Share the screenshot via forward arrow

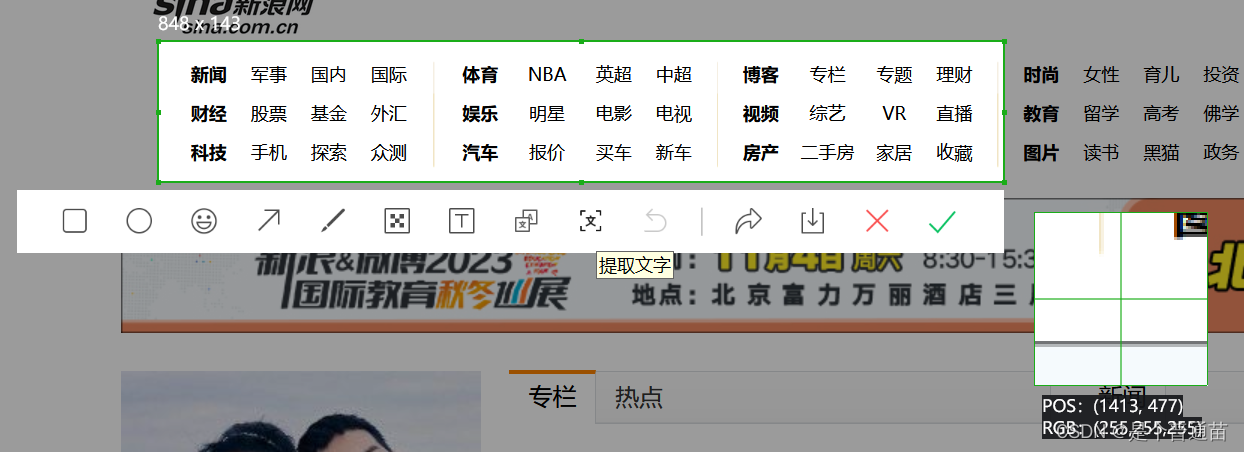(748, 221)
